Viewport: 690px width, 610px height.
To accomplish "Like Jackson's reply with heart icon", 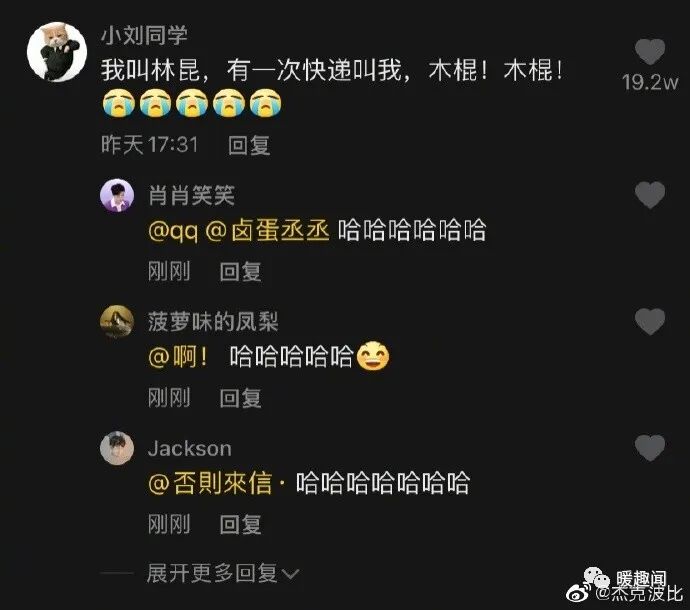I will [x=650, y=448].
